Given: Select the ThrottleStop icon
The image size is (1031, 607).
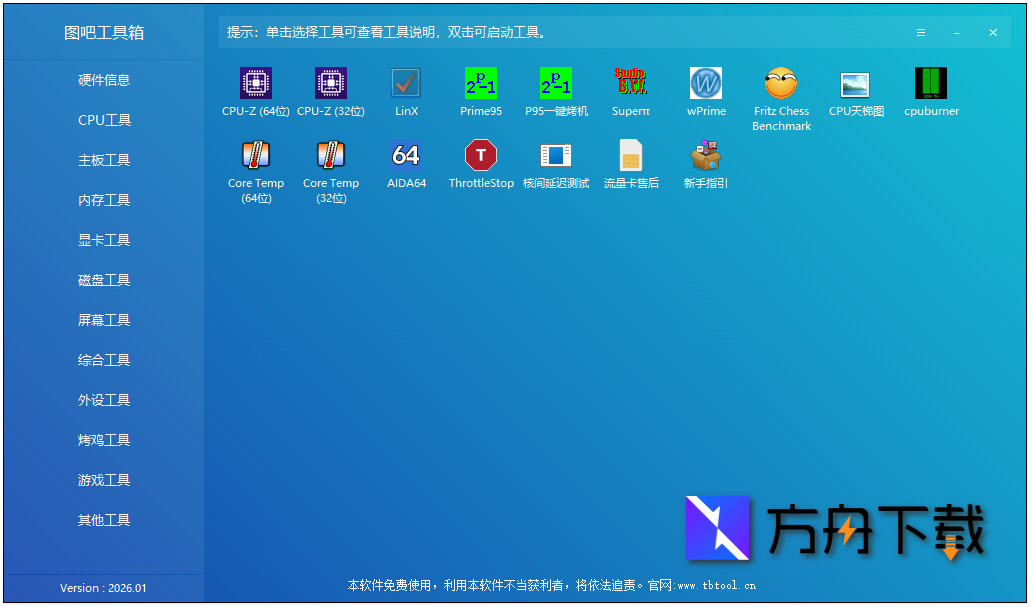Looking at the screenshot, I should click(x=481, y=160).
